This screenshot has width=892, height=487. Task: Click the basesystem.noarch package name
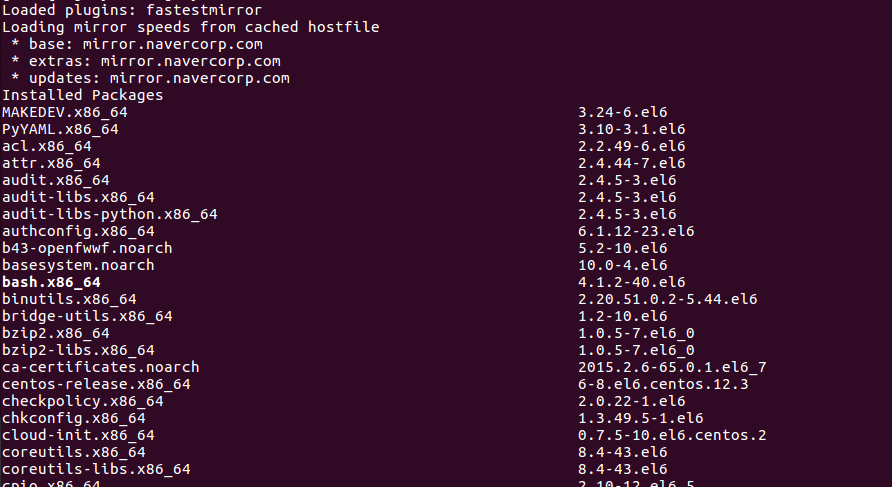coord(79,265)
